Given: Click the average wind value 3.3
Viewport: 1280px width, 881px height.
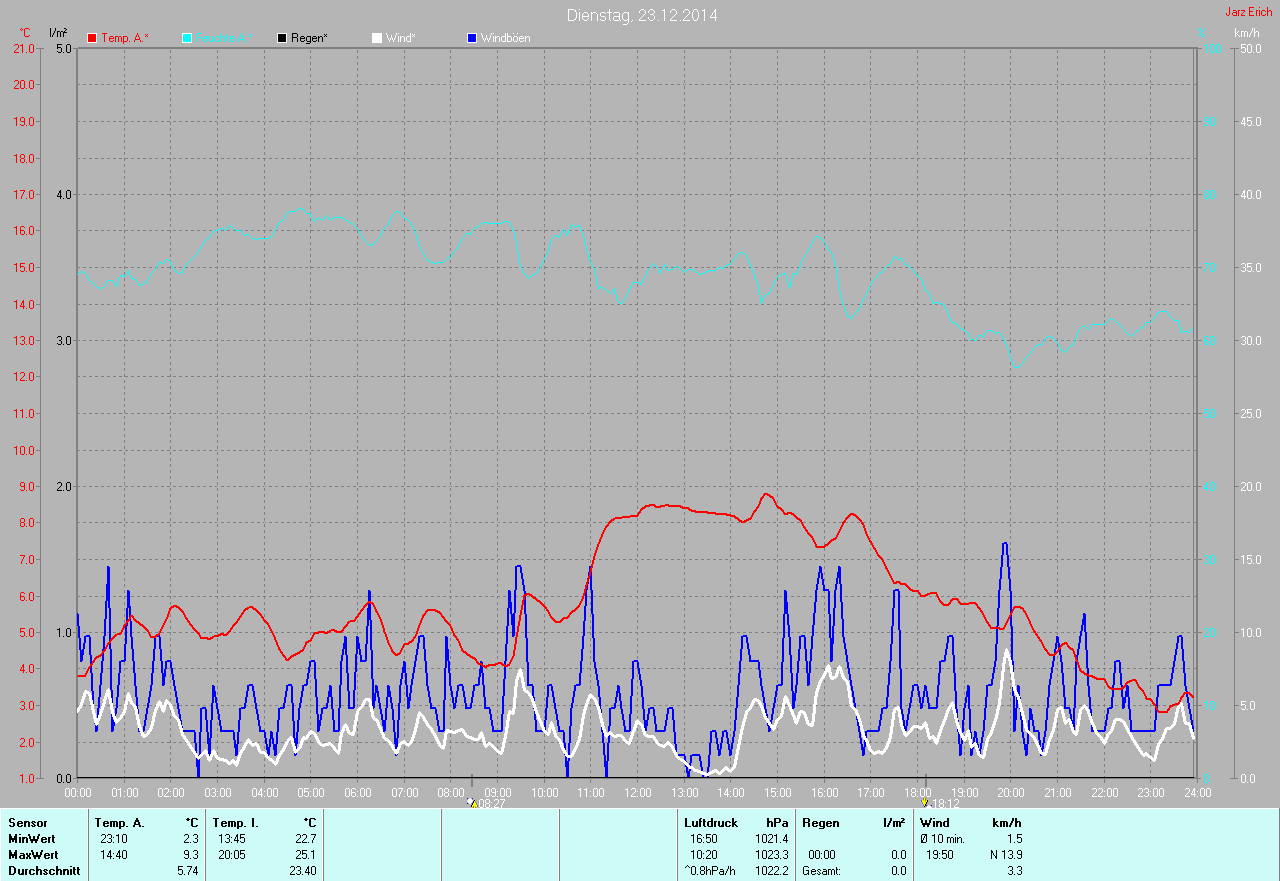Looking at the screenshot, I should pos(1015,870).
